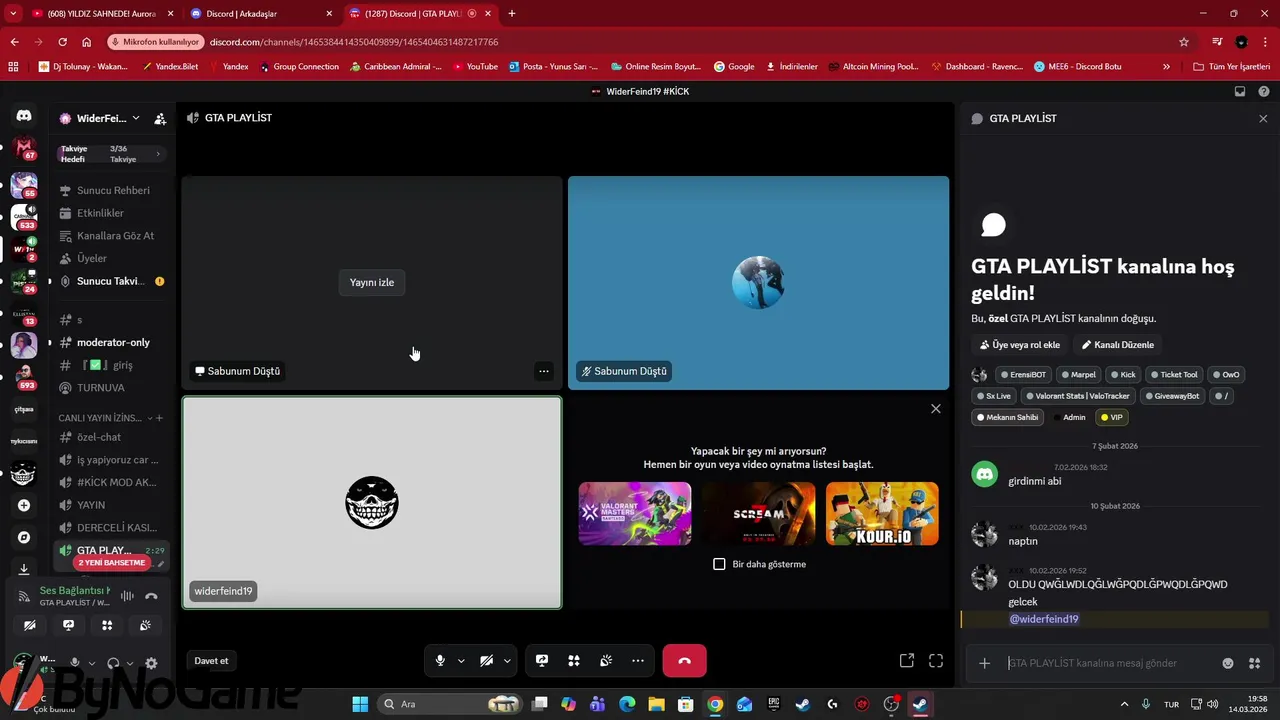Viewport: 1280px width, 720px height.
Task: Open user settings gear icon
Action: coord(151,663)
